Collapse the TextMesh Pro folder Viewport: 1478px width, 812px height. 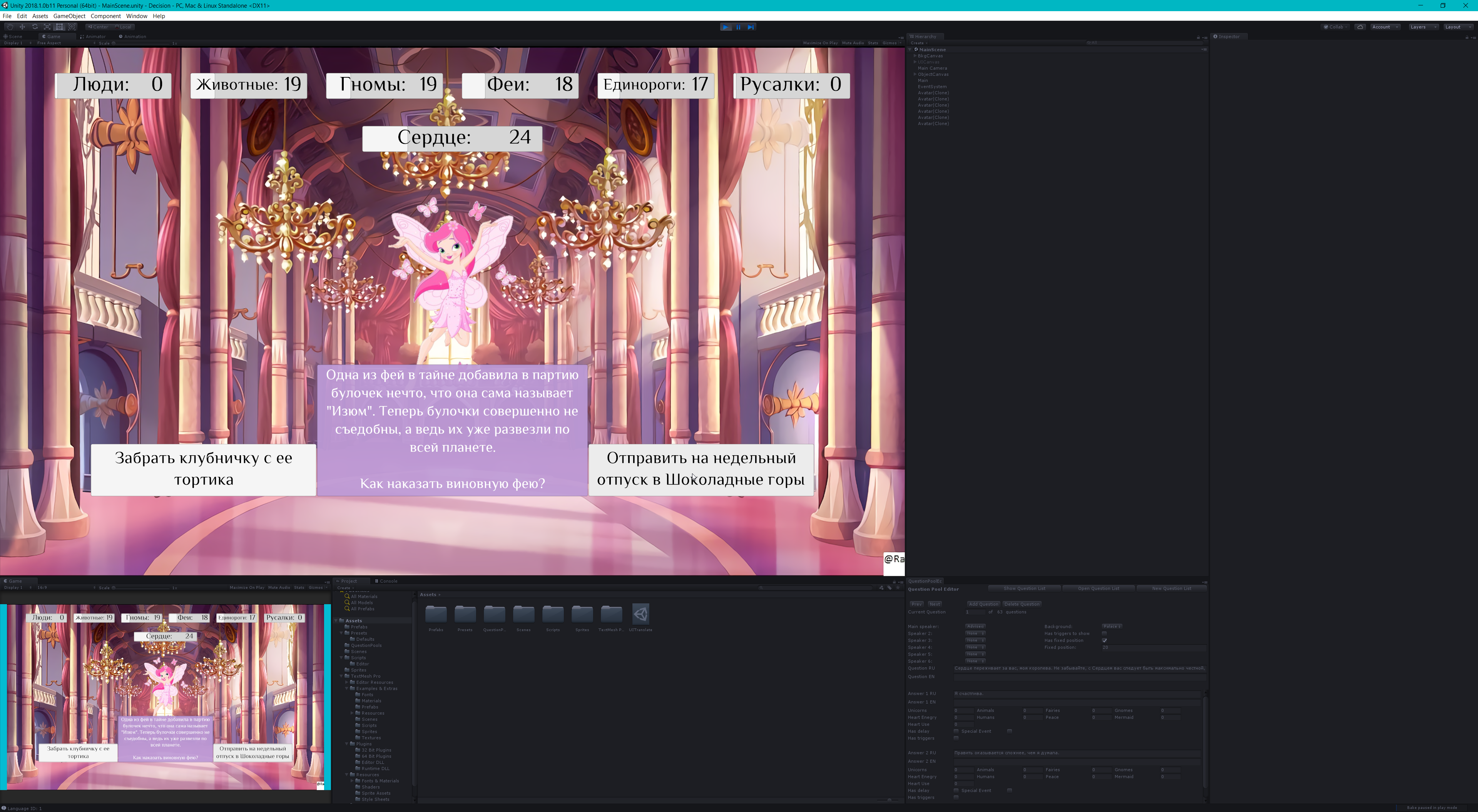(342, 676)
